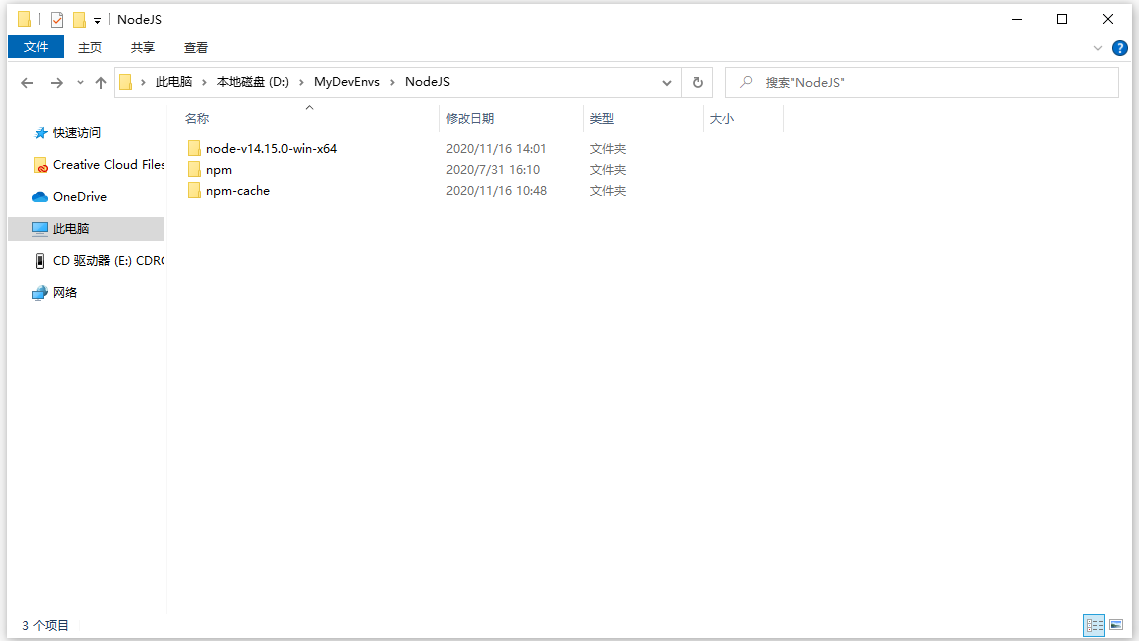The width and height of the screenshot is (1139, 641).
Task: Expand the address bar history dropdown
Action: [x=667, y=83]
